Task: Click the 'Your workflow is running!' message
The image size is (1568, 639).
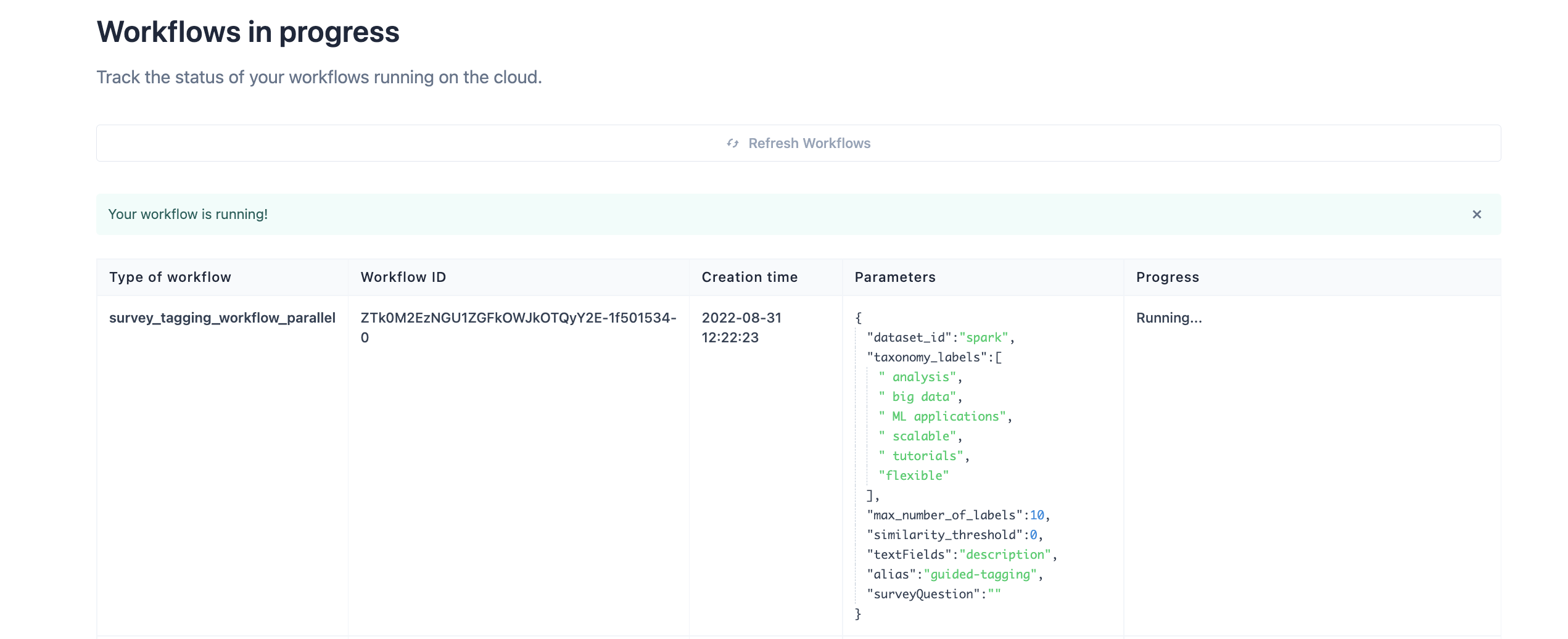Action: click(188, 214)
